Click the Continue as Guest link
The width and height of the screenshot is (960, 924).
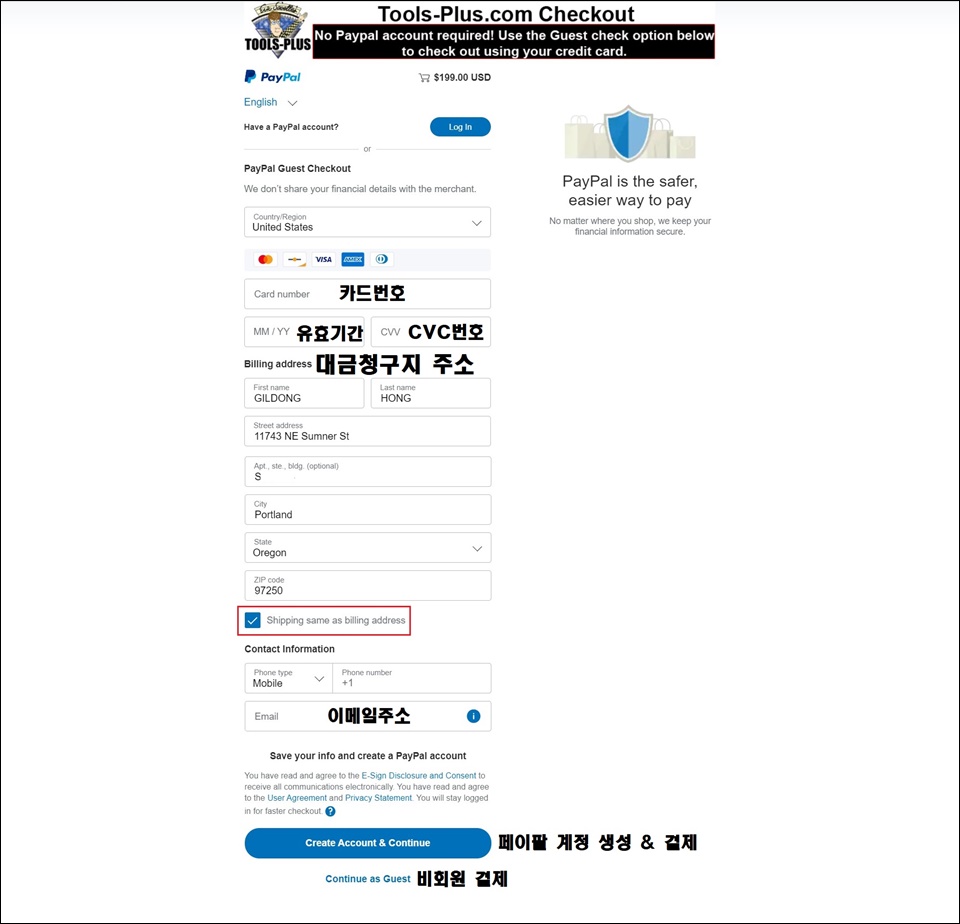click(367, 879)
